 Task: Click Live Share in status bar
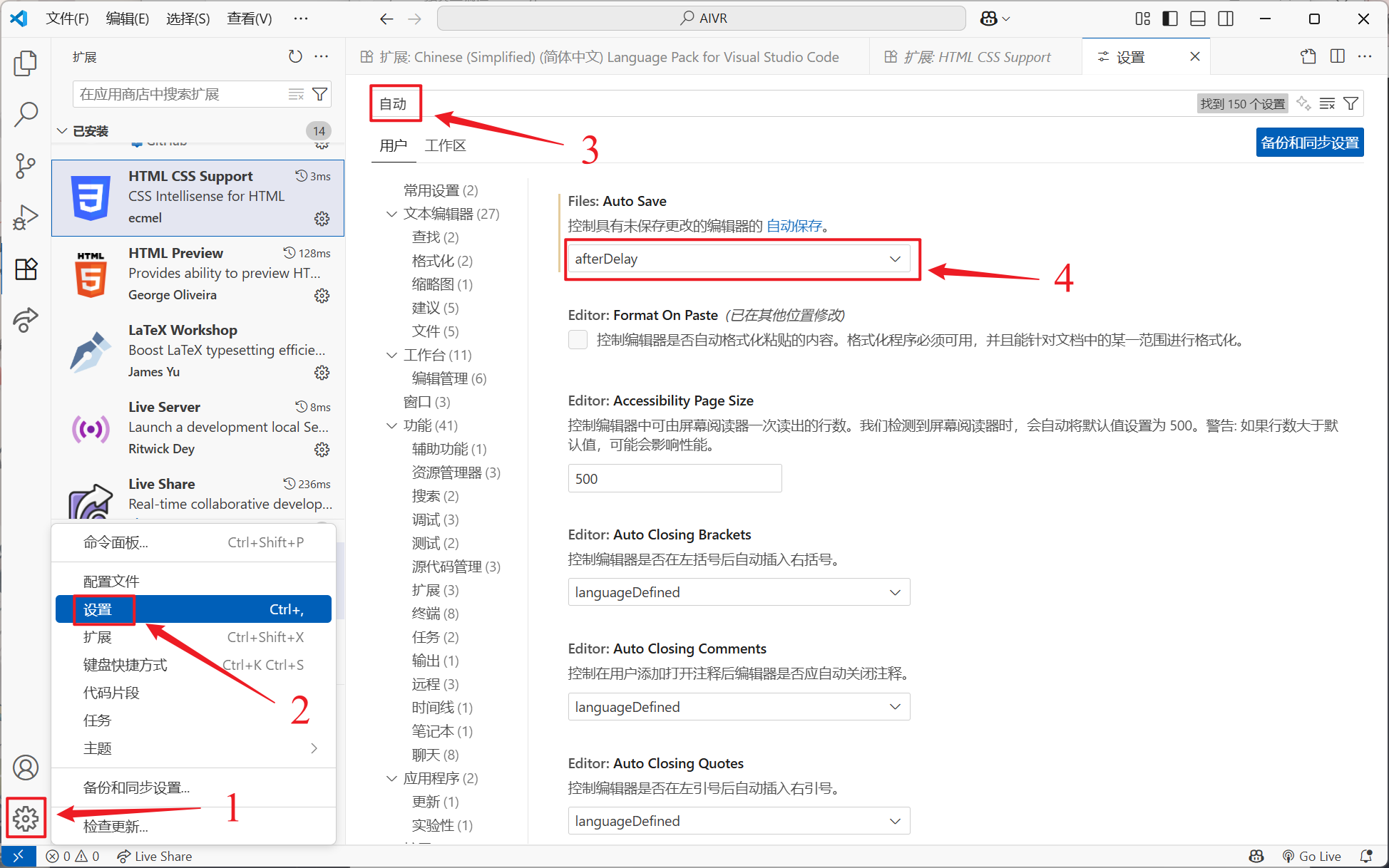tap(155, 856)
